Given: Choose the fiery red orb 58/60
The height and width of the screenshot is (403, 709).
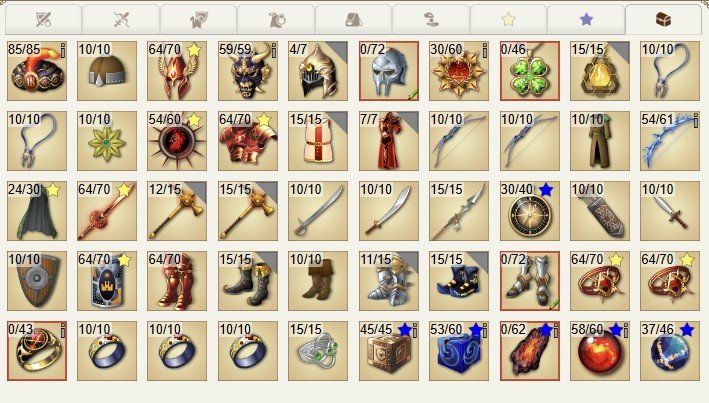Looking at the screenshot, I should tap(600, 351).
